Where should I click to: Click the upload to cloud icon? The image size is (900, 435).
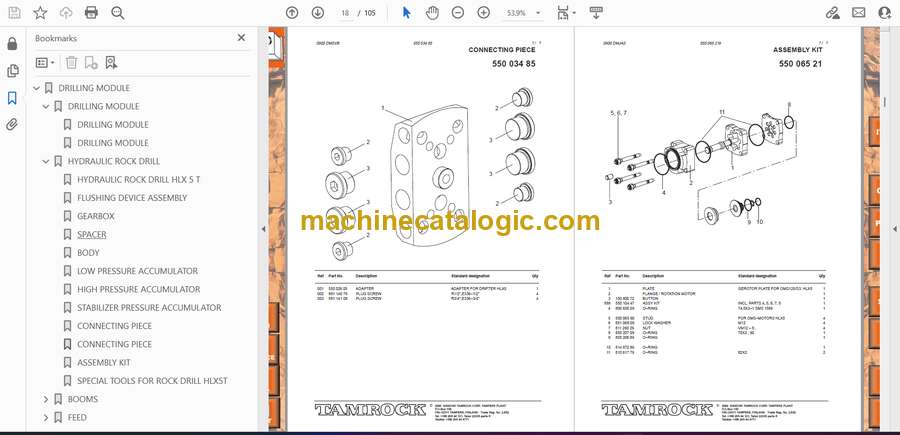click(66, 13)
